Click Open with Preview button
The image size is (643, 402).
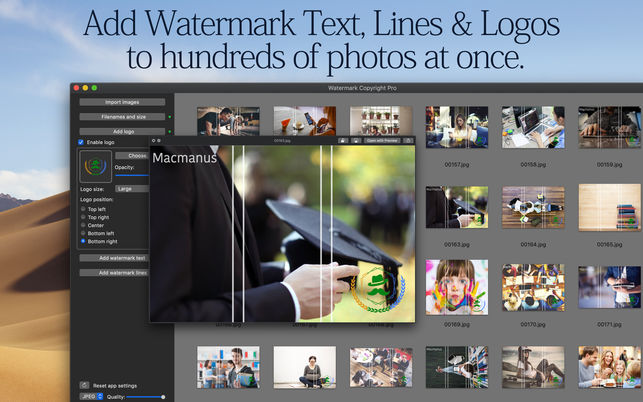click(x=382, y=141)
